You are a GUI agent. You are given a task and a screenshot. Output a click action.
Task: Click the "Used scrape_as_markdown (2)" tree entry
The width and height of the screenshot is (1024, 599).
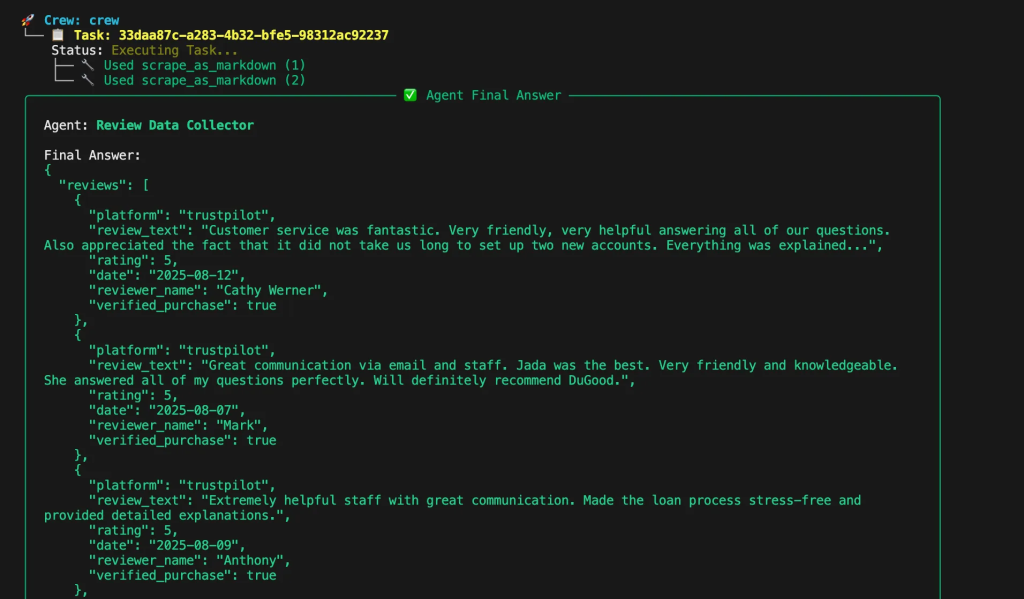coord(204,80)
